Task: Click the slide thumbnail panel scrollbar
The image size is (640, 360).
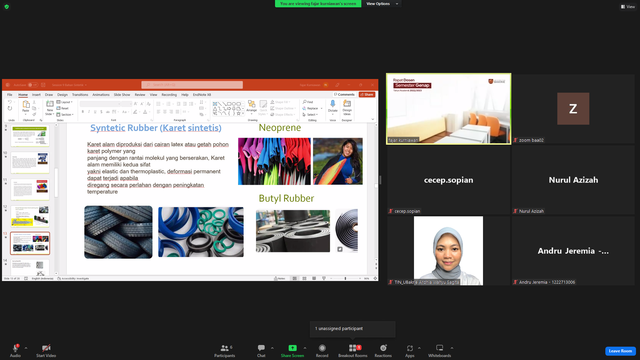Action: [x=56, y=183]
